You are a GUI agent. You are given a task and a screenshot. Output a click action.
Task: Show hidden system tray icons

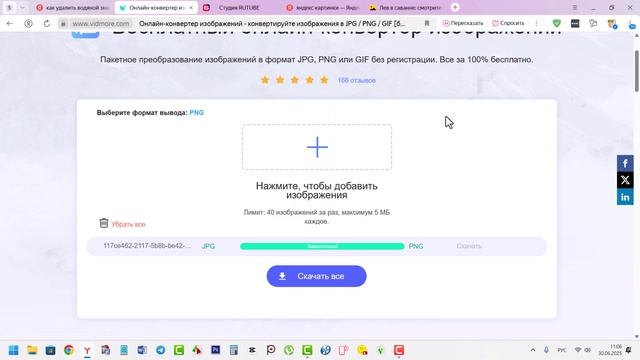click(x=533, y=350)
